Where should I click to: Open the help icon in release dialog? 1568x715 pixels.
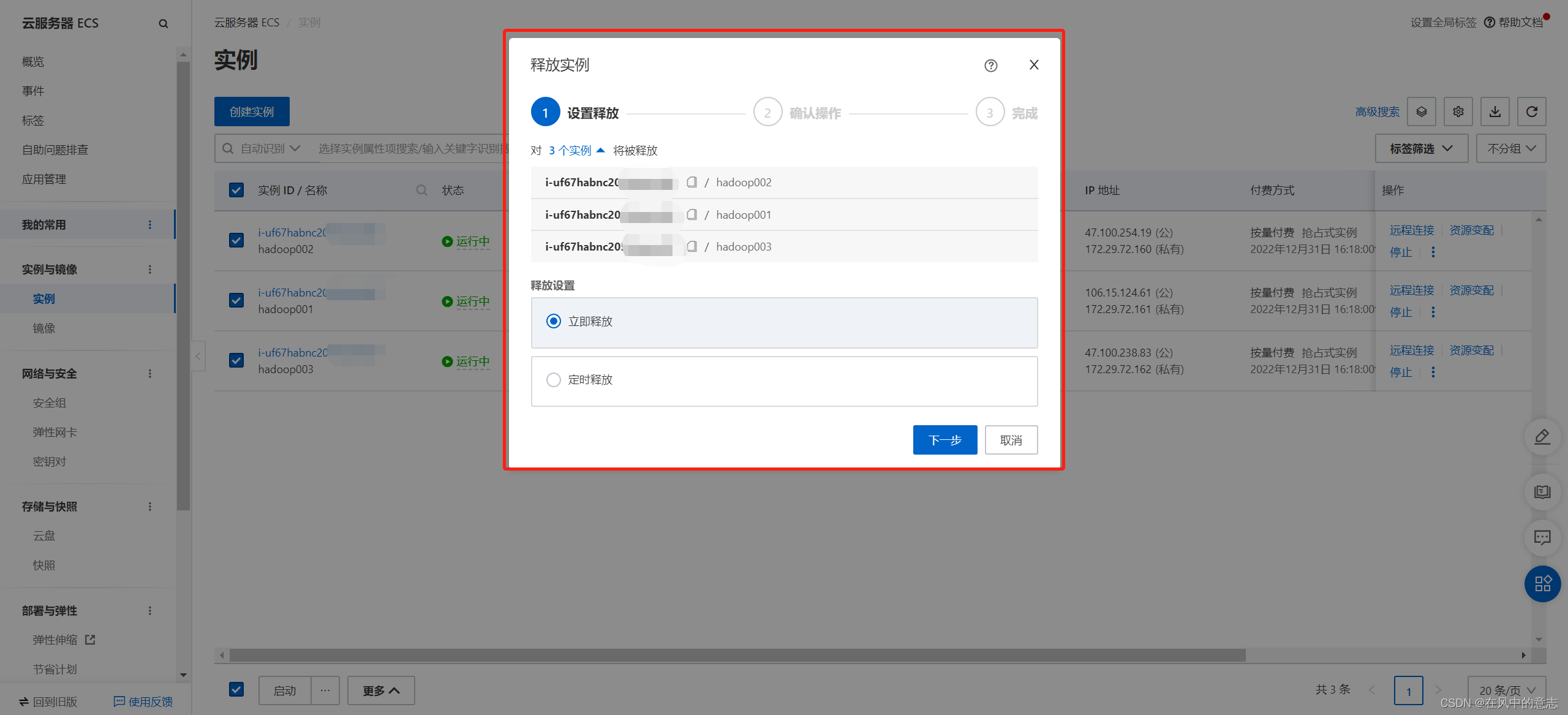[x=990, y=66]
